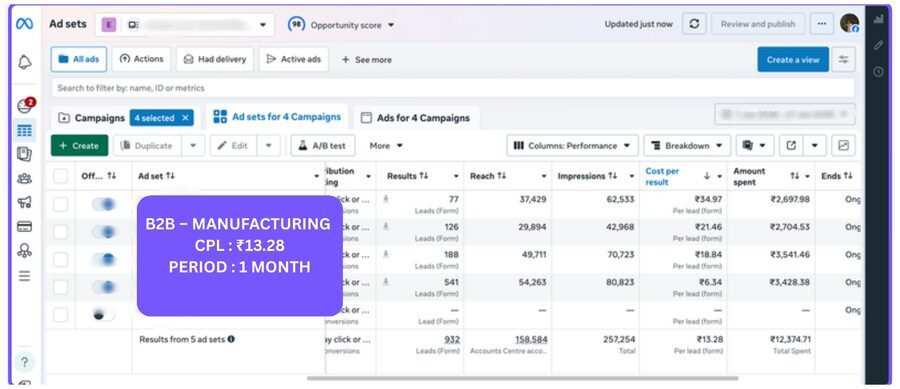This screenshot has height=389, width=900.
Task: Click the A/B test button
Action: click(323, 146)
